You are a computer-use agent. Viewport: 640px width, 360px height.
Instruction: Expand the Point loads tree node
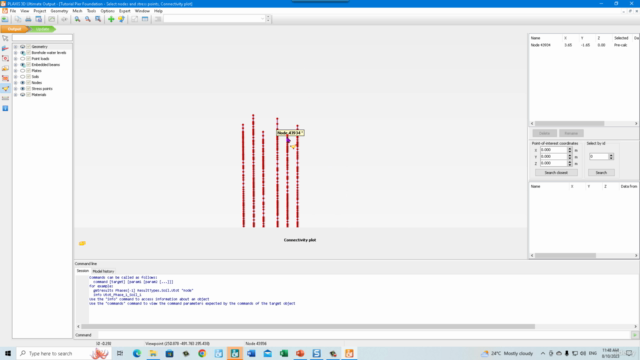click(x=16, y=59)
